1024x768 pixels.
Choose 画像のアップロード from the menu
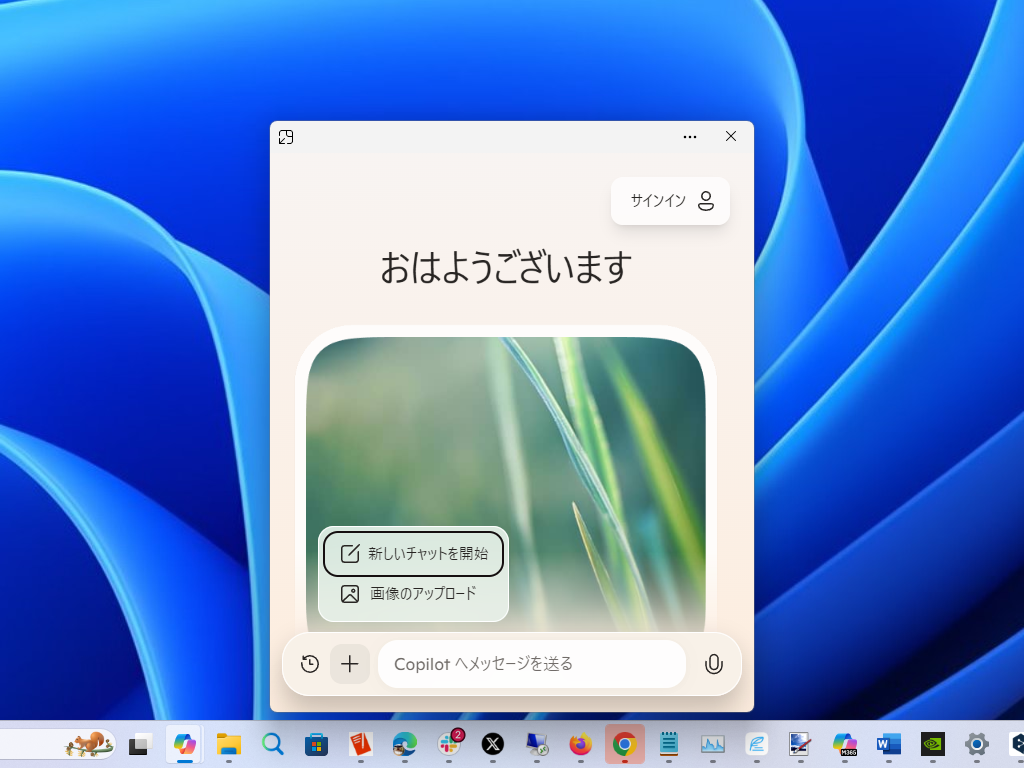(413, 593)
